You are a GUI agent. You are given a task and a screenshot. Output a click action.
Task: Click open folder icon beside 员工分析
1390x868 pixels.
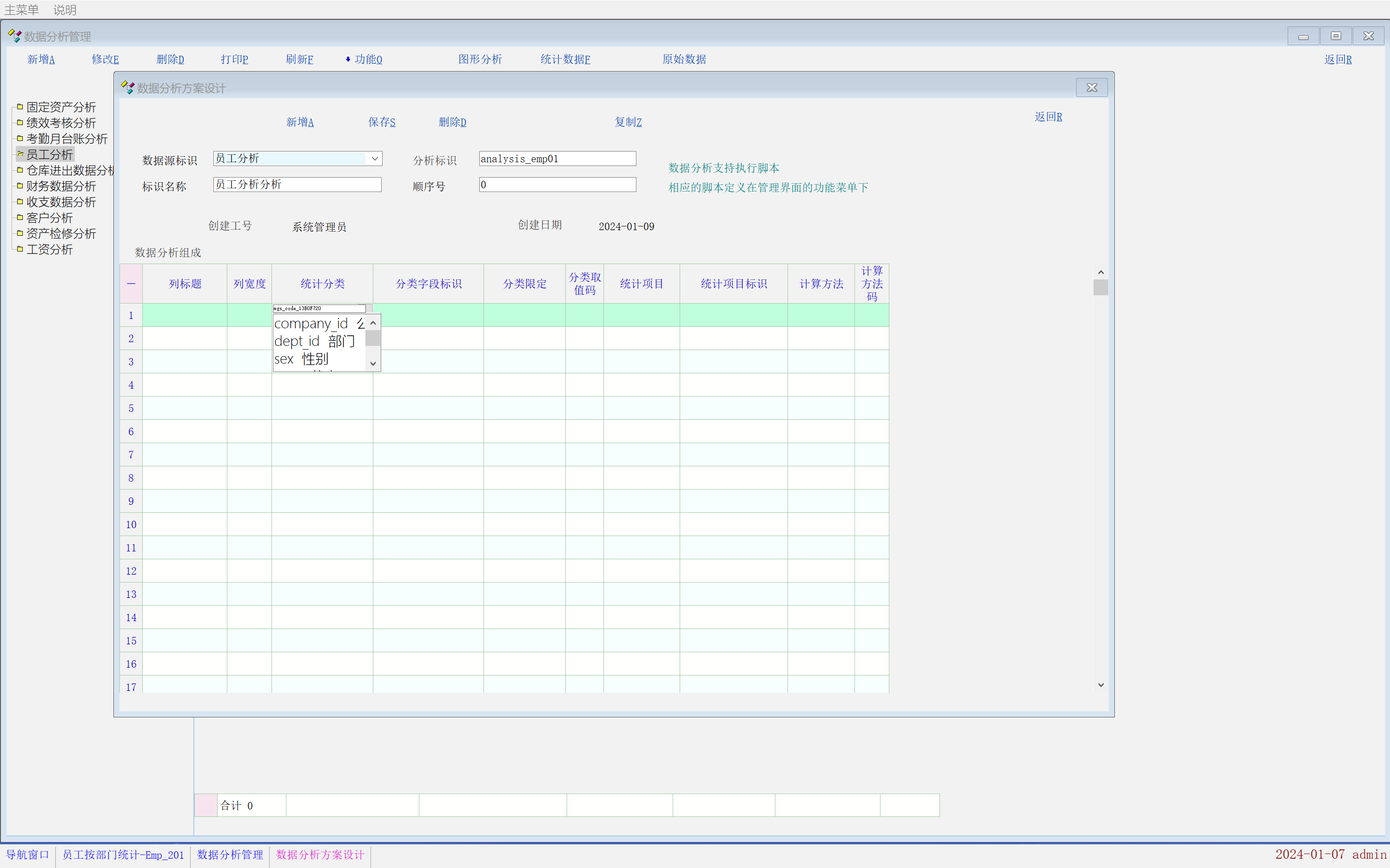[20, 154]
